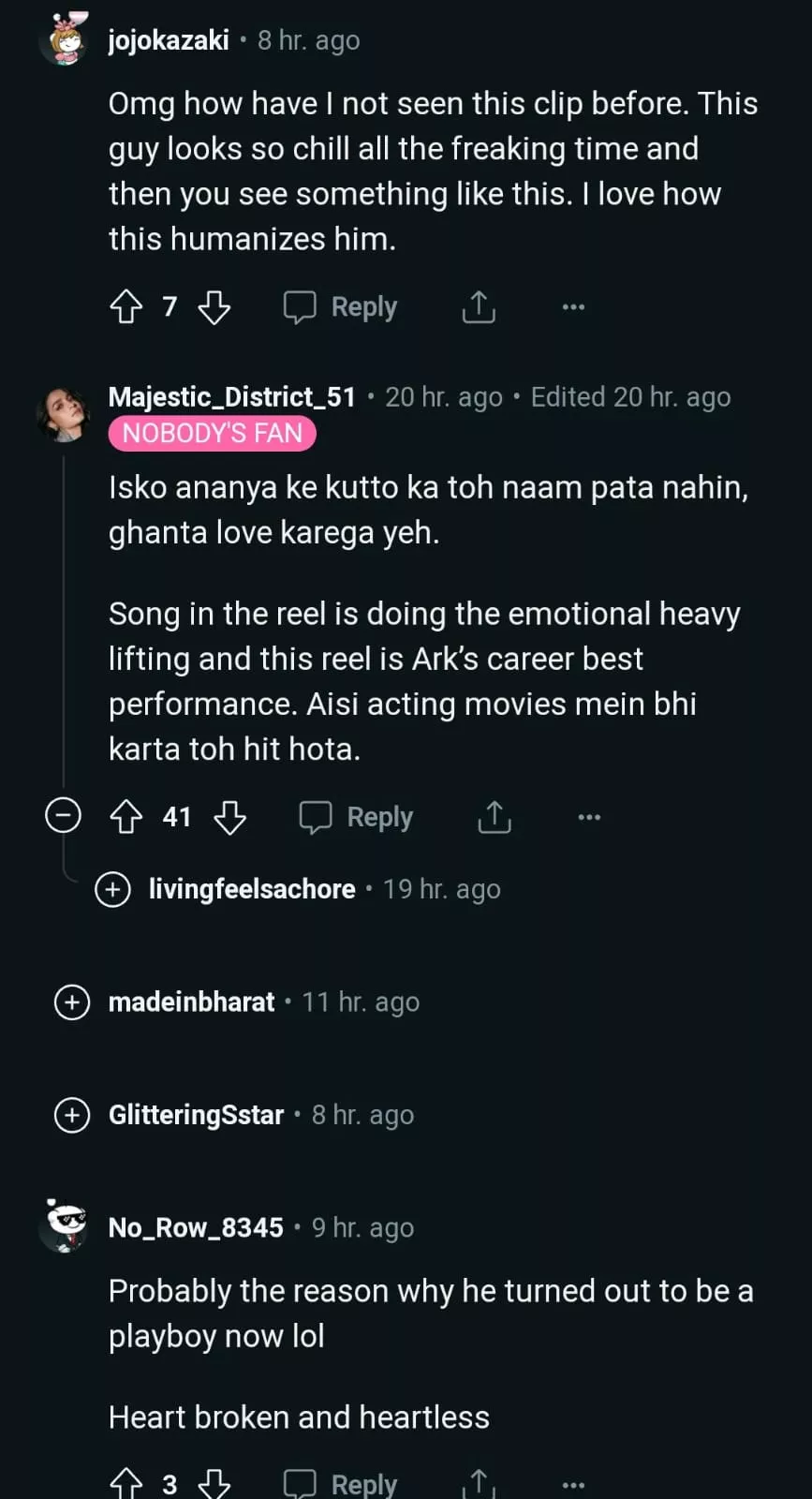This screenshot has height=1499, width=812.
Task: Upvote No_Row_8345's comment
Action: pyautogui.click(x=126, y=1483)
